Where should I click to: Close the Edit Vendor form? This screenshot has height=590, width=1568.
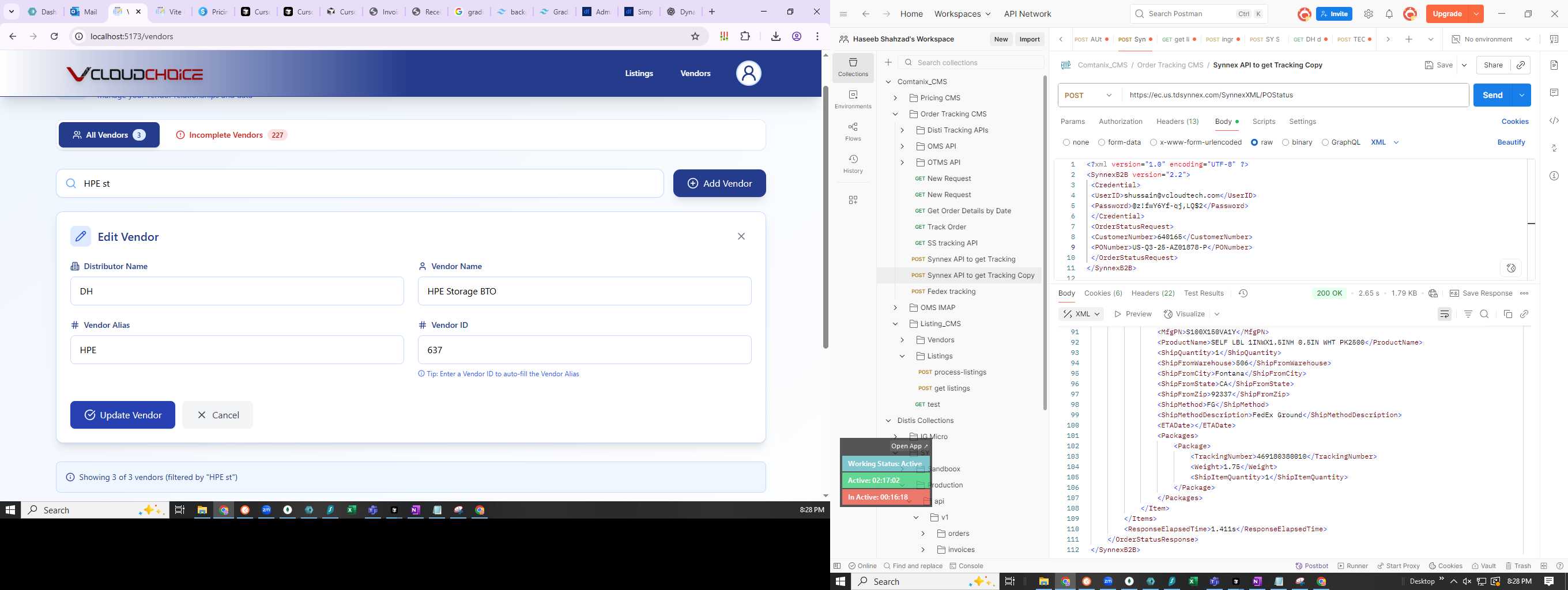click(x=741, y=237)
